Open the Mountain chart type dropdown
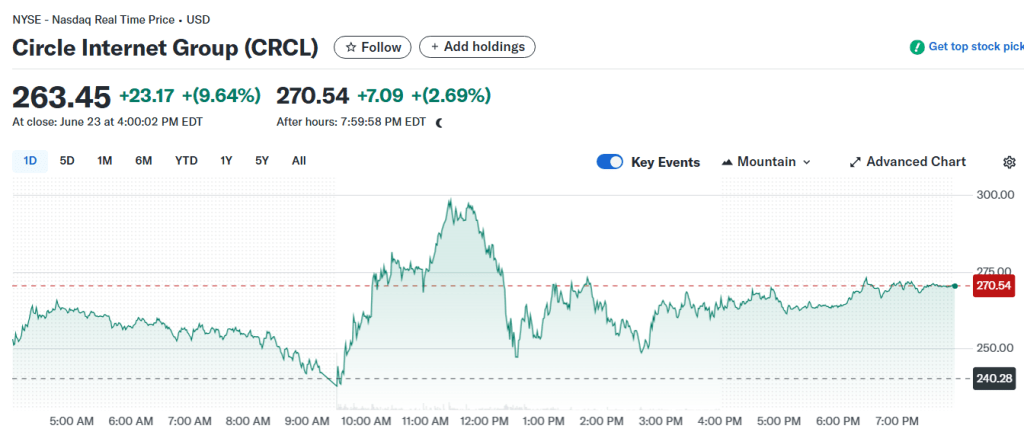 766,162
